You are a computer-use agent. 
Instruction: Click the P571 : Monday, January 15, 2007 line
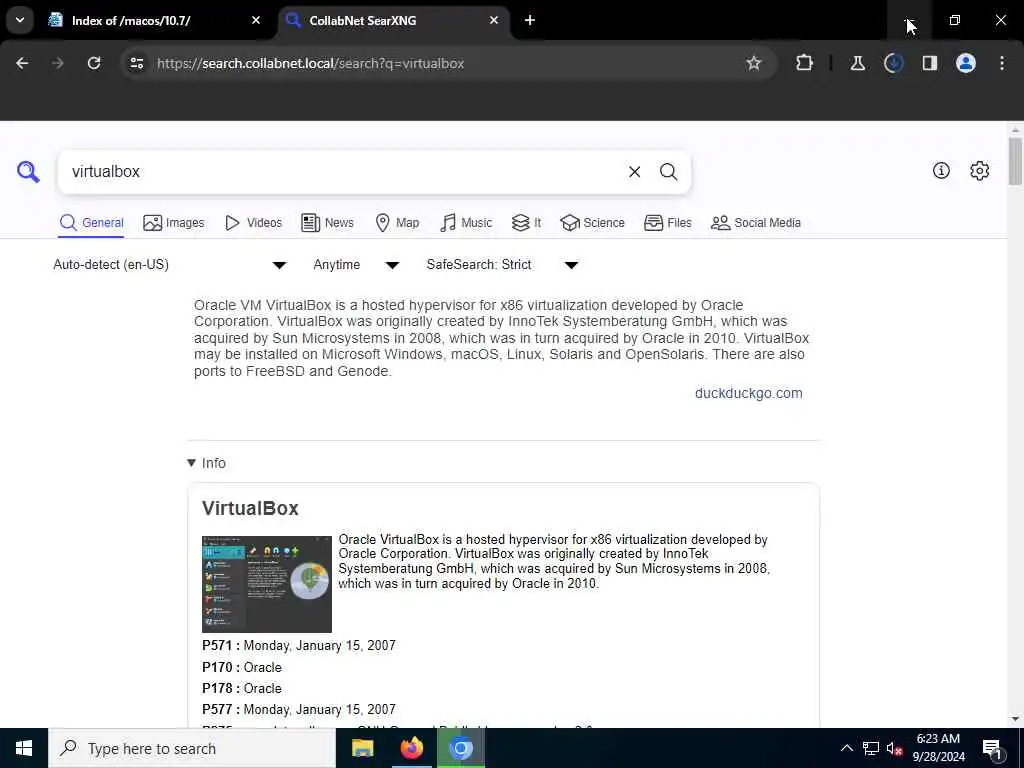click(x=299, y=645)
